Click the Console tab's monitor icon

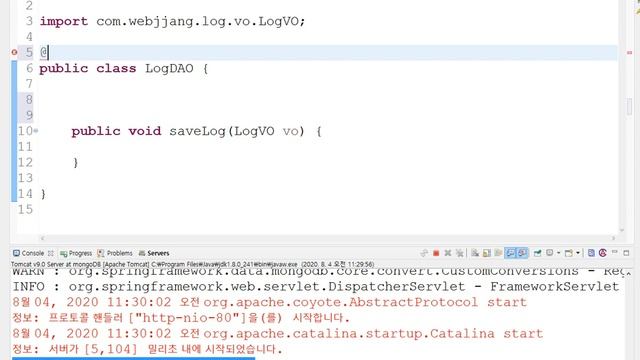click(x=16, y=253)
